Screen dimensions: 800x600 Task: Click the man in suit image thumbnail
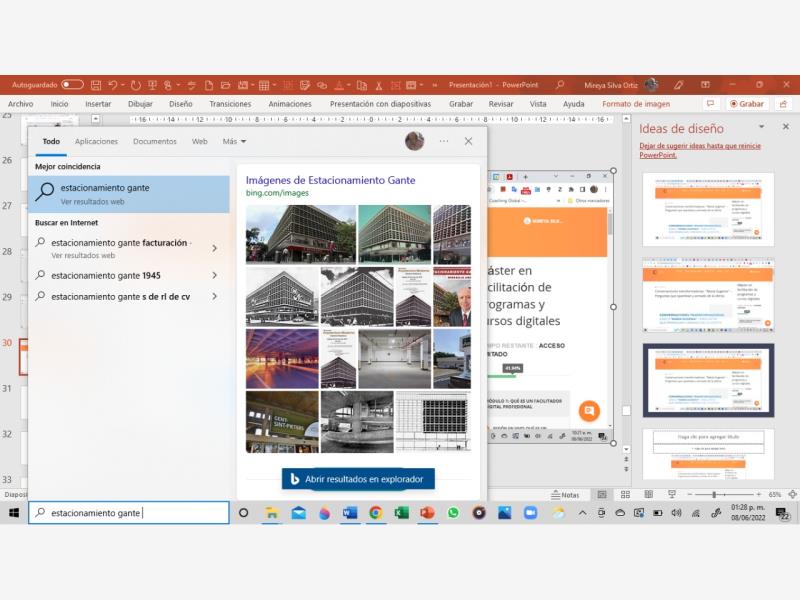452,296
